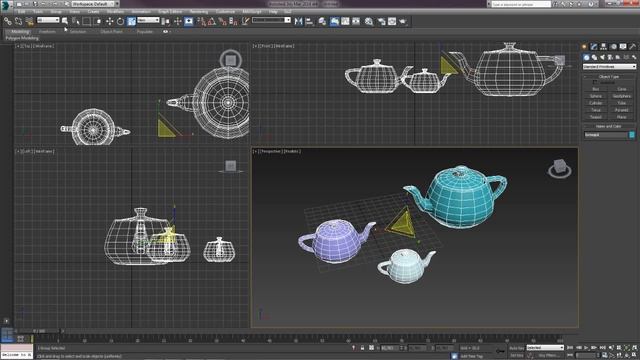Open Select by Name tool
The height and width of the screenshot is (360, 640).
tap(76, 21)
